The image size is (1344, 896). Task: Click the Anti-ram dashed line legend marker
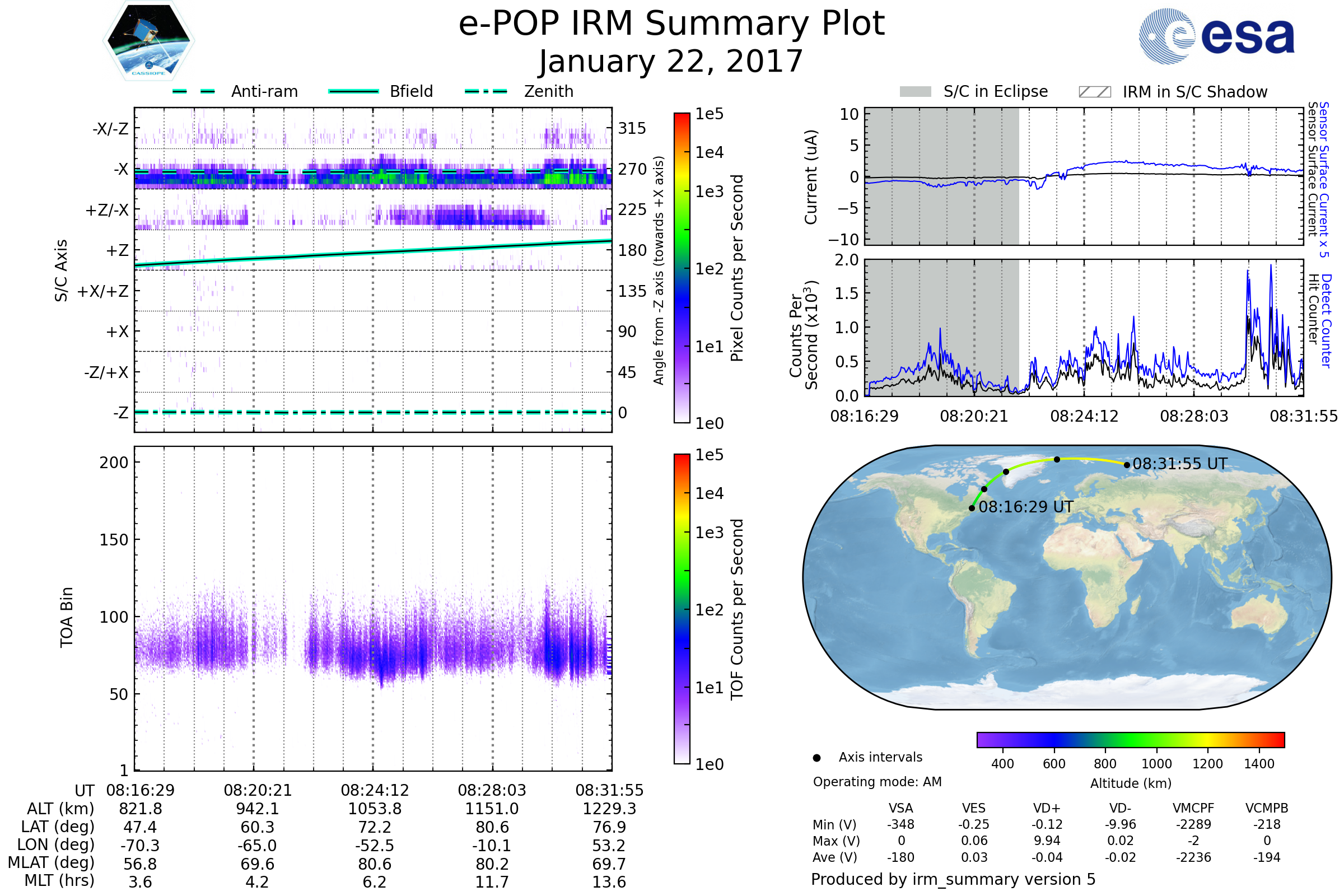pos(194,91)
